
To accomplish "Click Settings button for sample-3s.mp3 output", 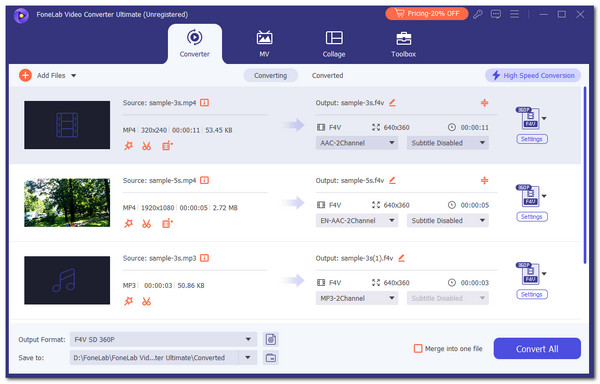I will tap(532, 295).
